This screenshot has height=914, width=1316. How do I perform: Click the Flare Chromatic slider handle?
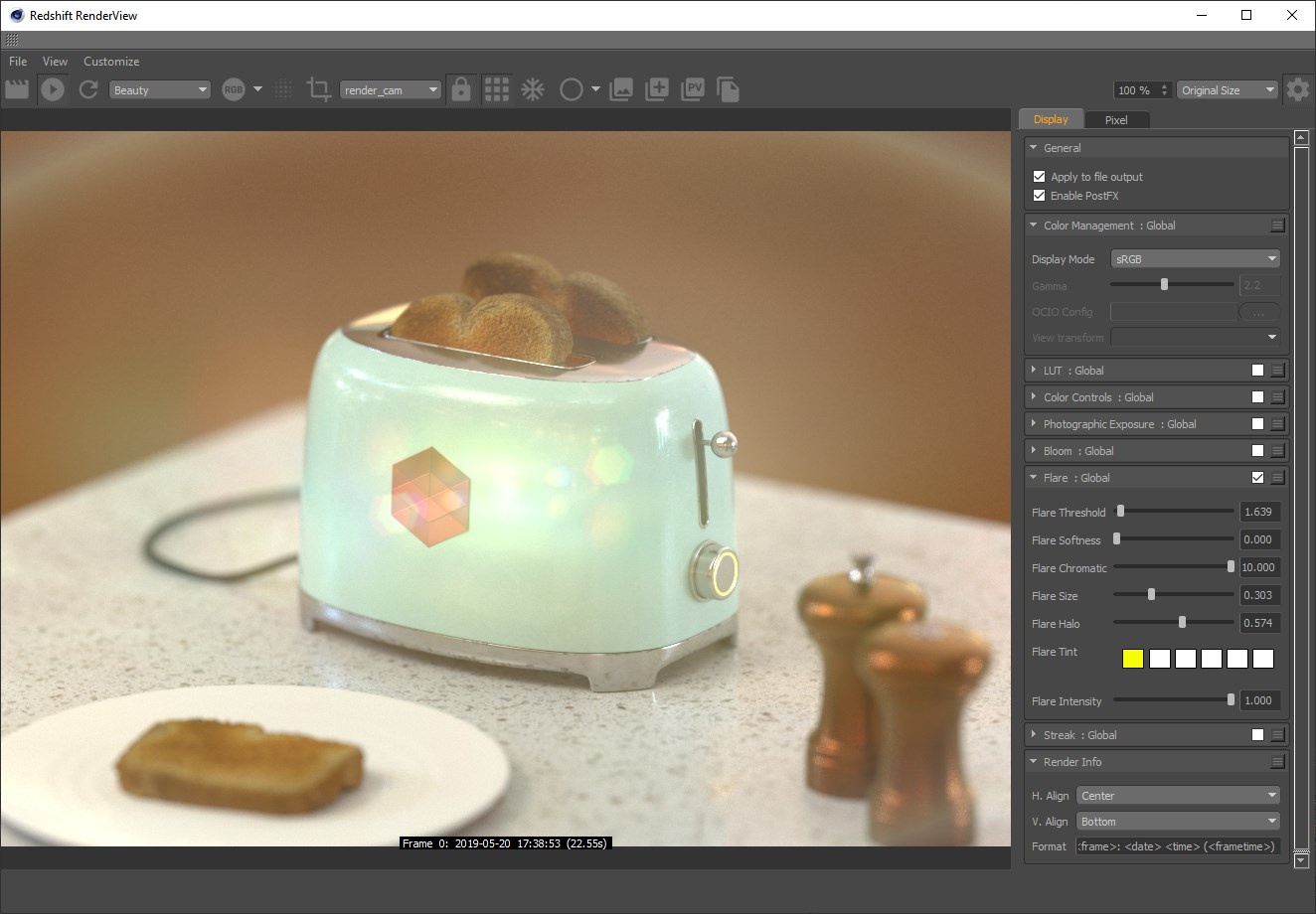pyautogui.click(x=1231, y=566)
